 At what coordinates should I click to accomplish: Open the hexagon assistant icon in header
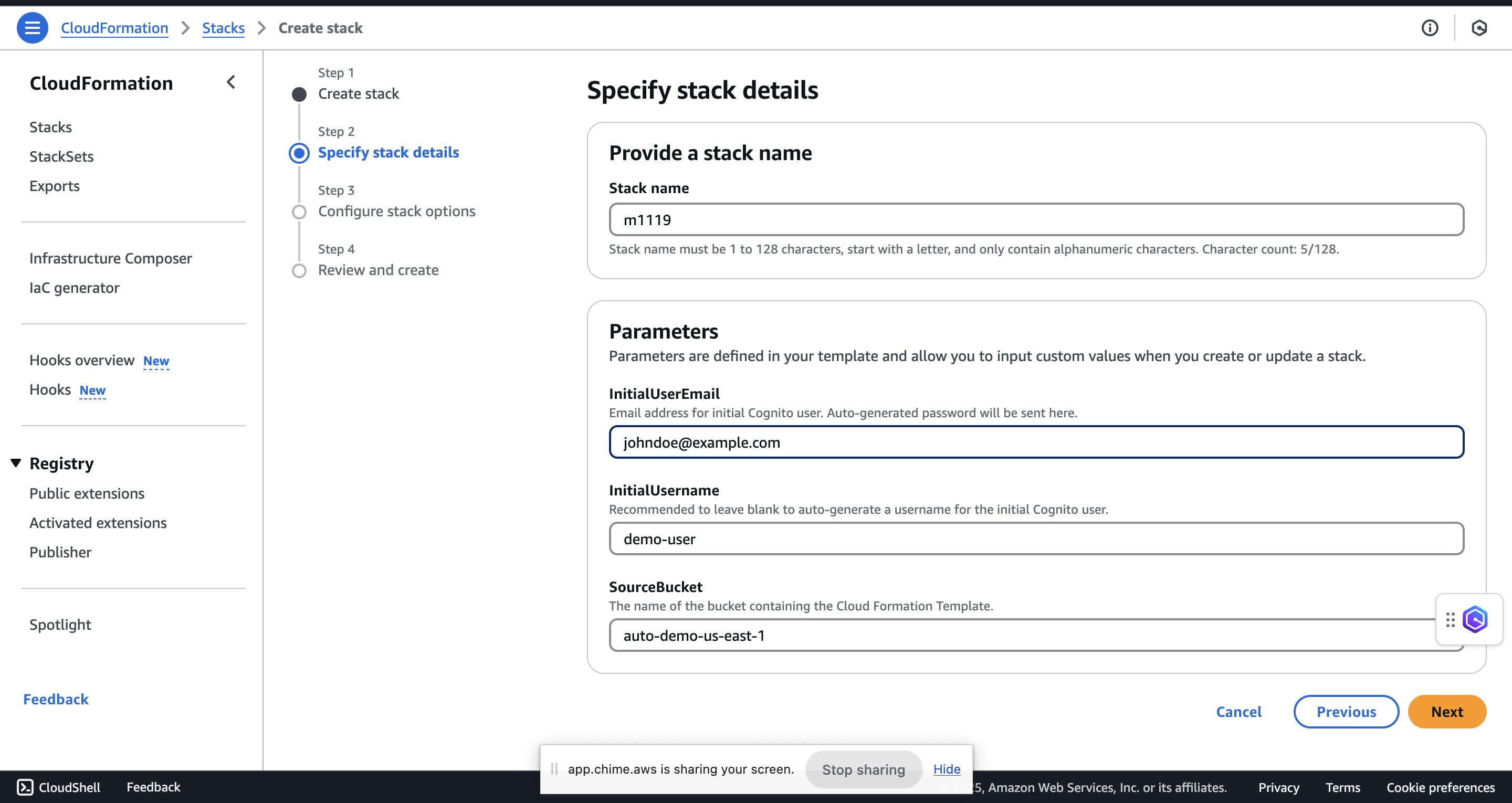point(1479,28)
